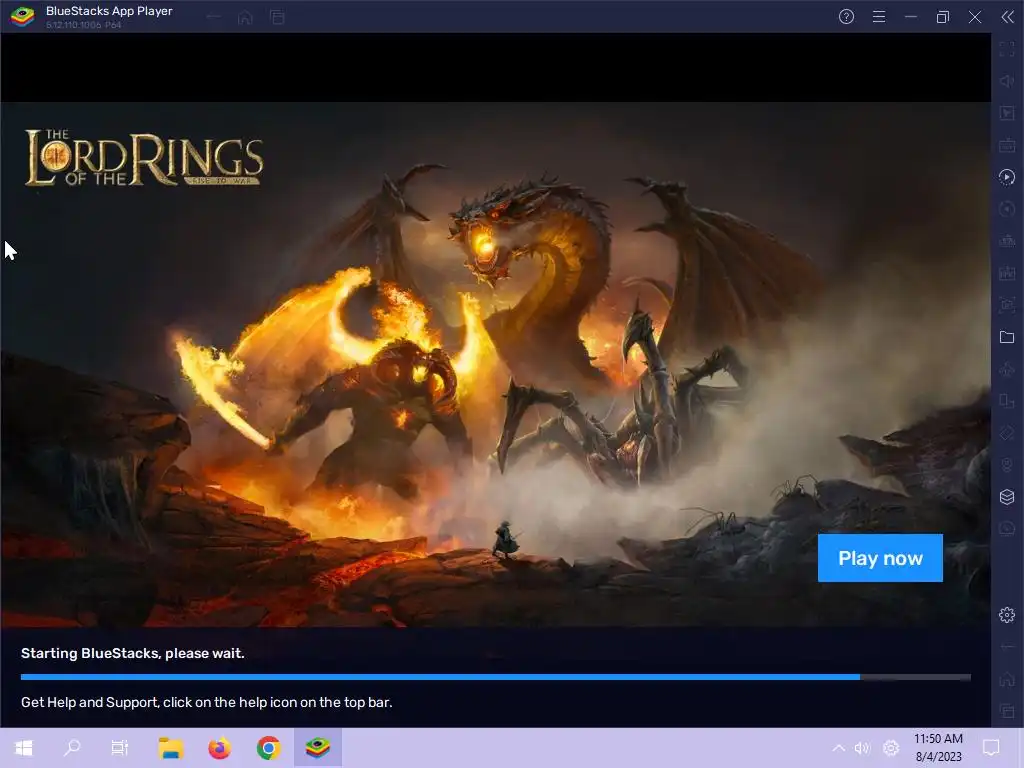1024x768 pixels.
Task: Launch Firefox from the taskbar
Action: [x=219, y=748]
